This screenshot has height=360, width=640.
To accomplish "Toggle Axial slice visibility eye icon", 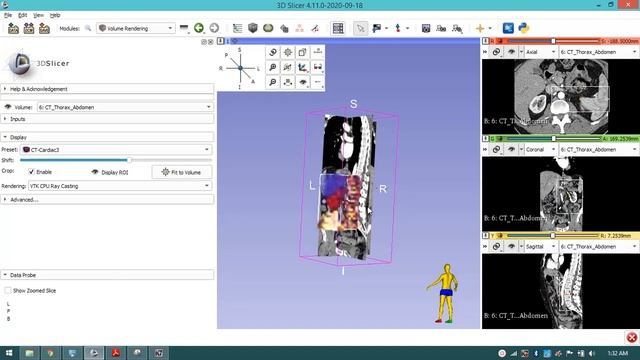I will 511,52.
